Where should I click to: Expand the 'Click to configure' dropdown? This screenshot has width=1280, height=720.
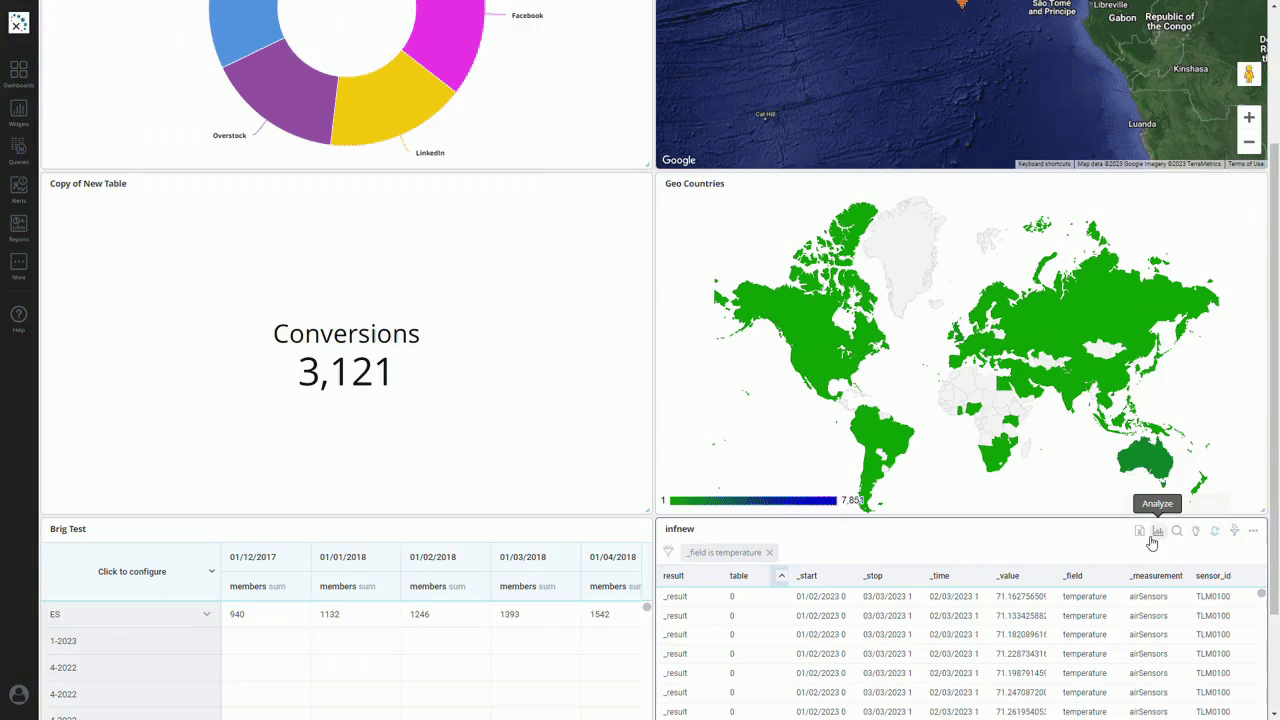(x=211, y=572)
